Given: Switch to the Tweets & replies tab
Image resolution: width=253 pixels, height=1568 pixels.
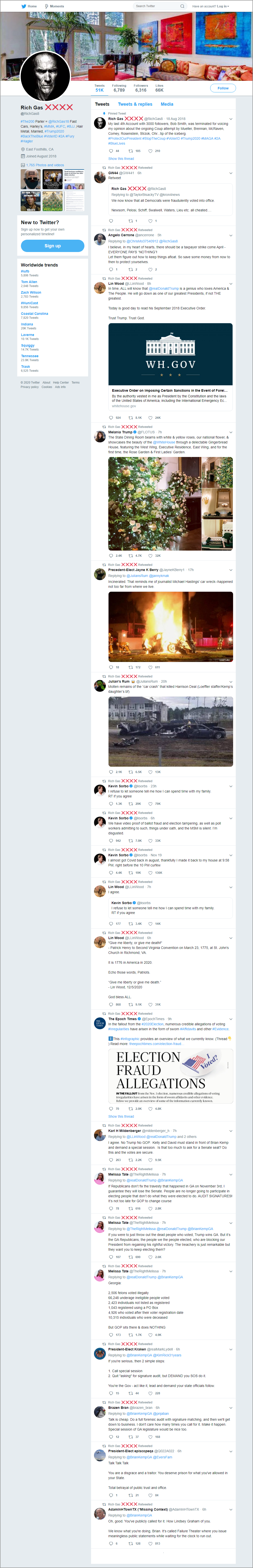Looking at the screenshot, I should point(135,104).
